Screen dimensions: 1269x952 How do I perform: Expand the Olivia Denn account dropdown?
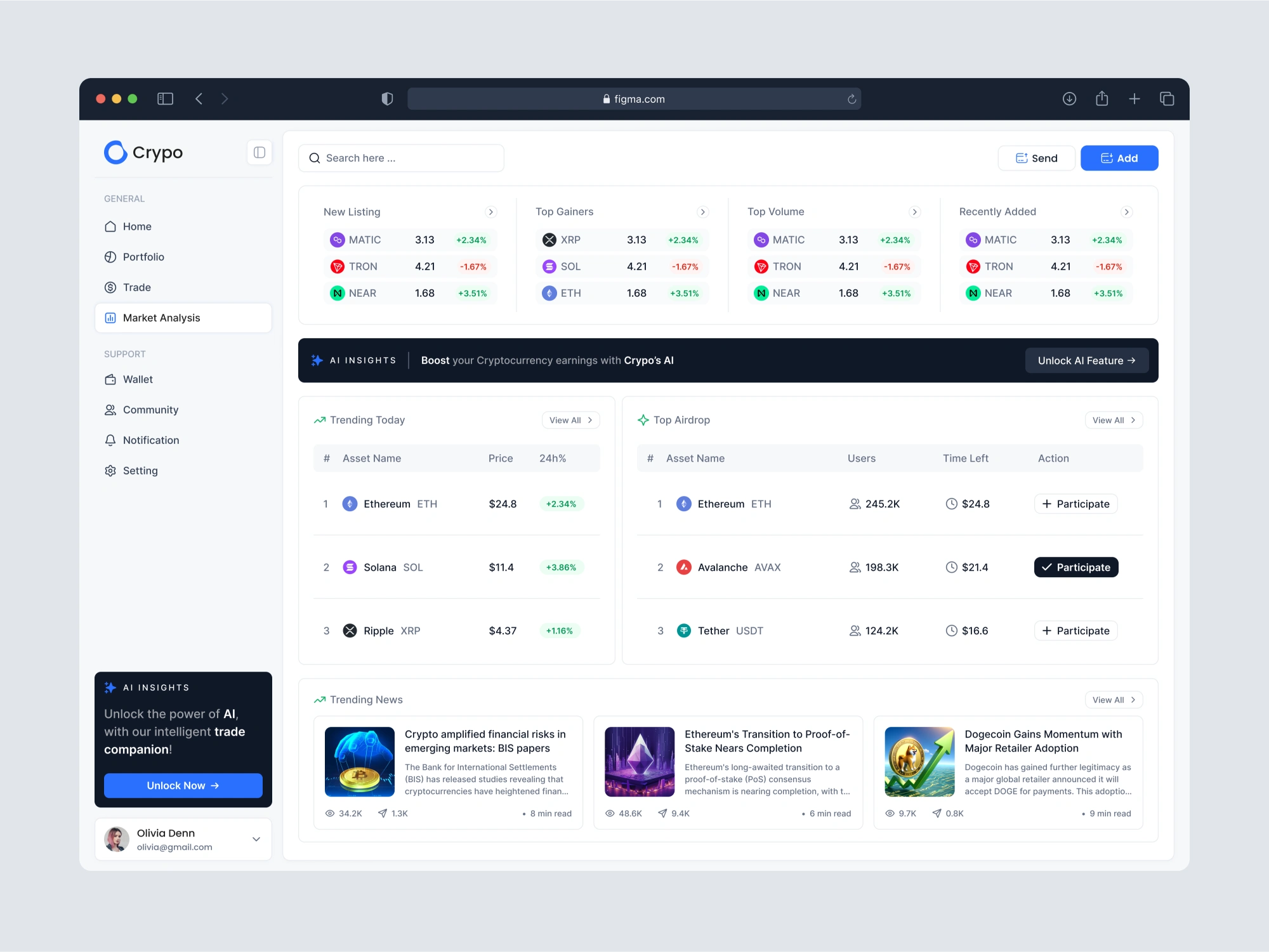click(256, 839)
